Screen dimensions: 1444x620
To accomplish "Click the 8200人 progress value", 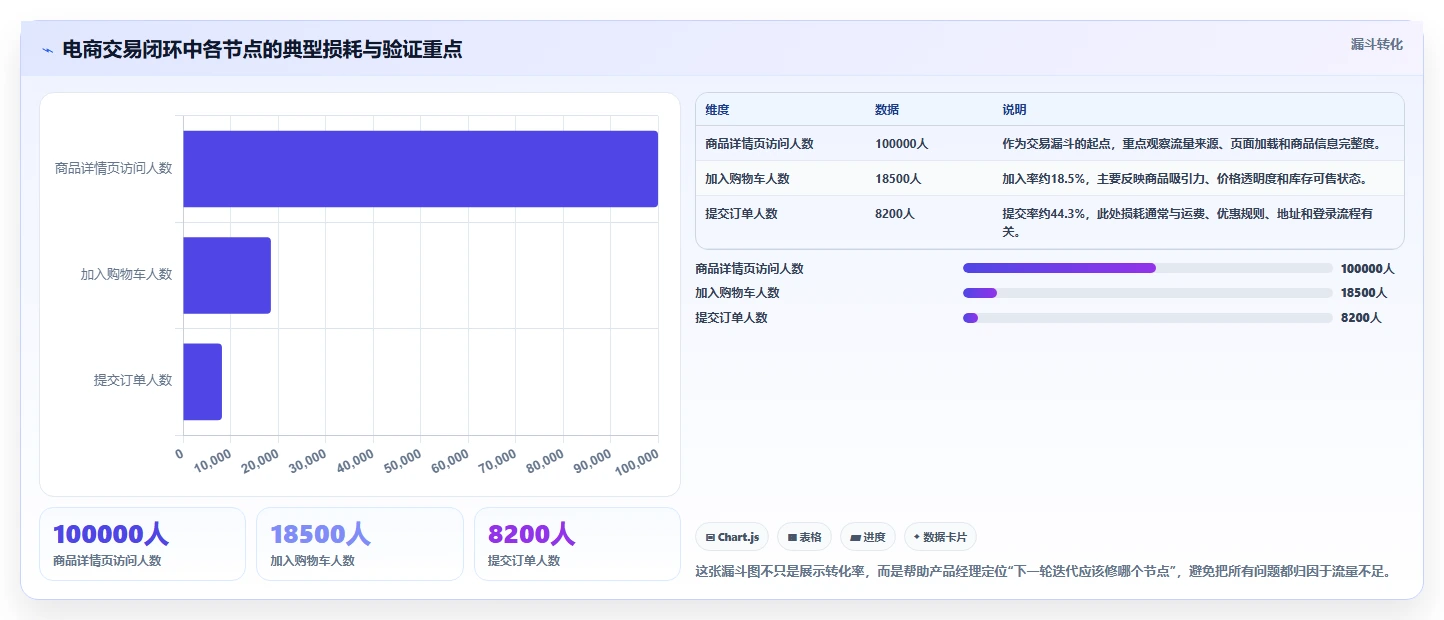I will point(1361,318).
